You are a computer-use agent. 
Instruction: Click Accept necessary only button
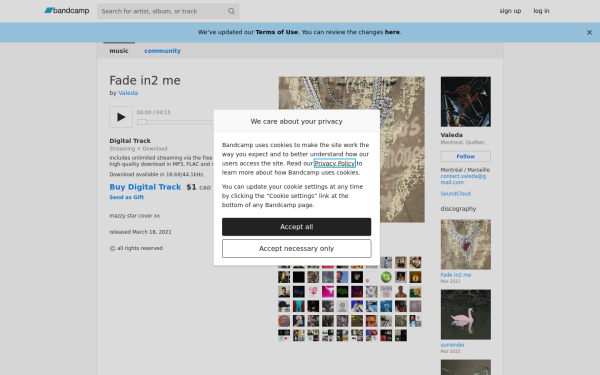[296, 249]
